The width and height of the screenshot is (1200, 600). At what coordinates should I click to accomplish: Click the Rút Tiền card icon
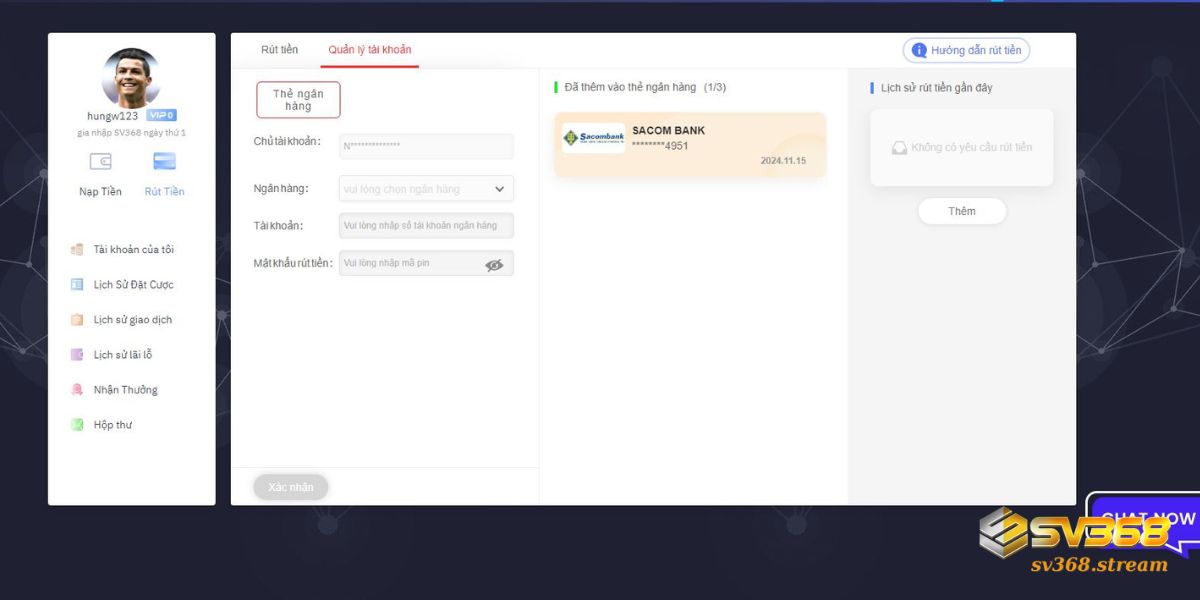[164, 161]
